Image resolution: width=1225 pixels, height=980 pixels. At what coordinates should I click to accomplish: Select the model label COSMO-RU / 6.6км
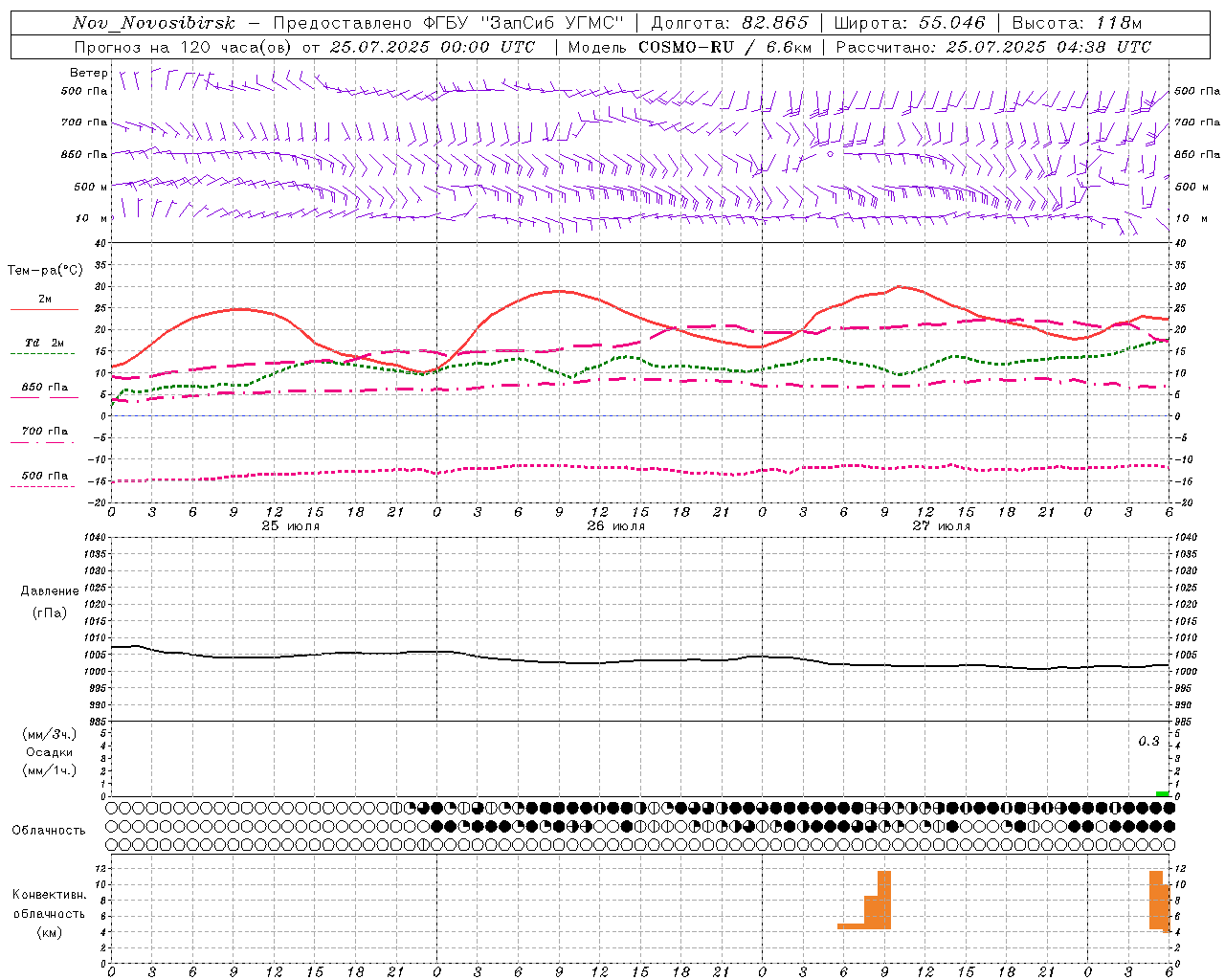click(x=725, y=47)
